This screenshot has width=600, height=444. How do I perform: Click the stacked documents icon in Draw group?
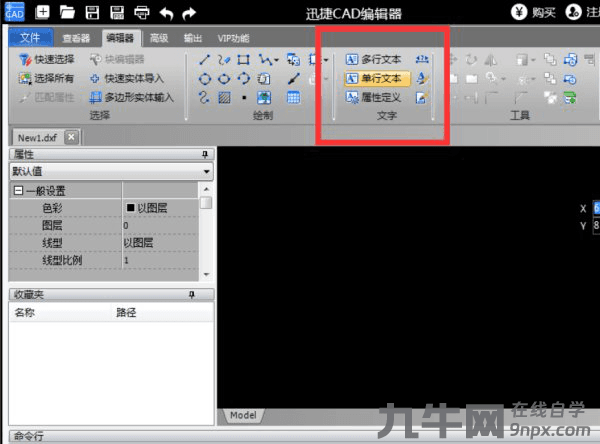(x=264, y=79)
